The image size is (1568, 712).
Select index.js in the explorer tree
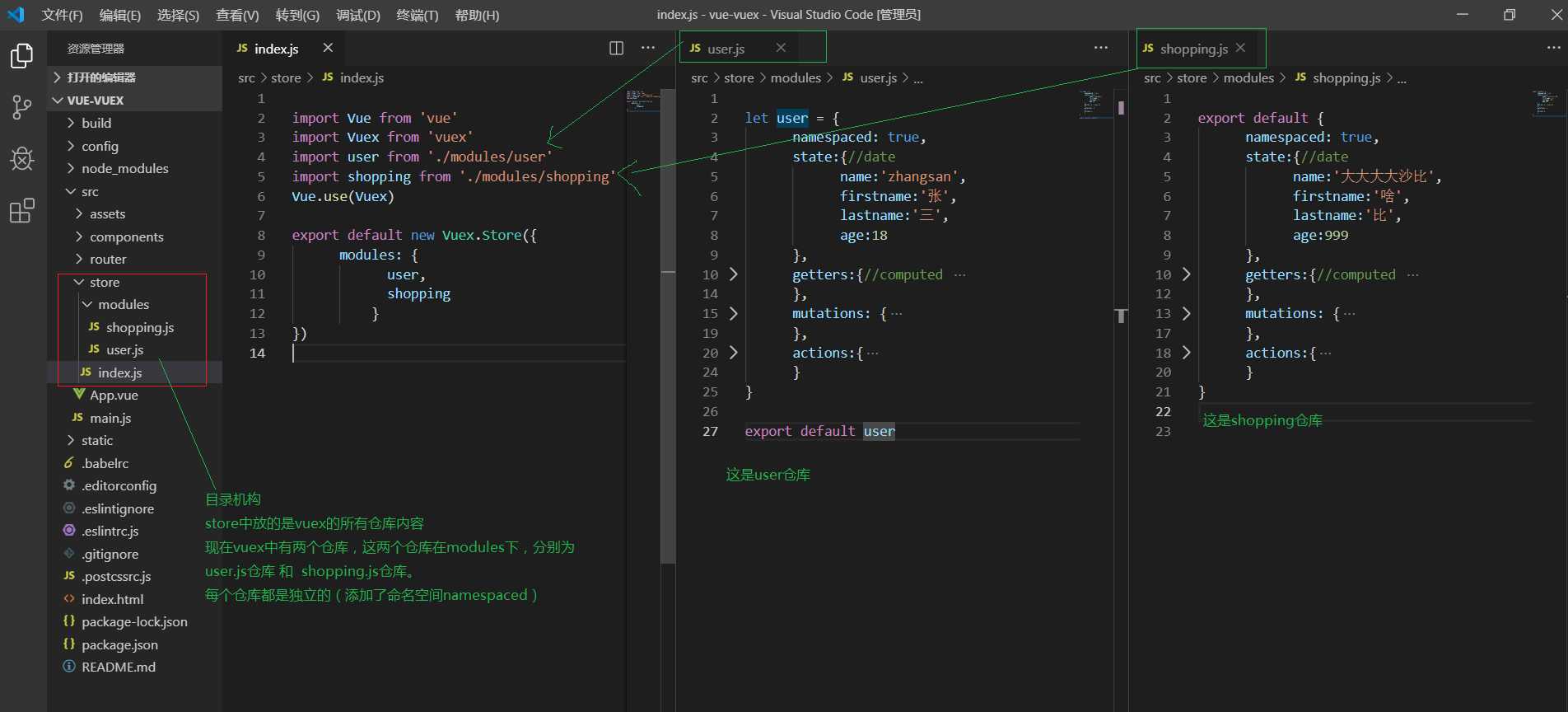pyautogui.click(x=135, y=372)
